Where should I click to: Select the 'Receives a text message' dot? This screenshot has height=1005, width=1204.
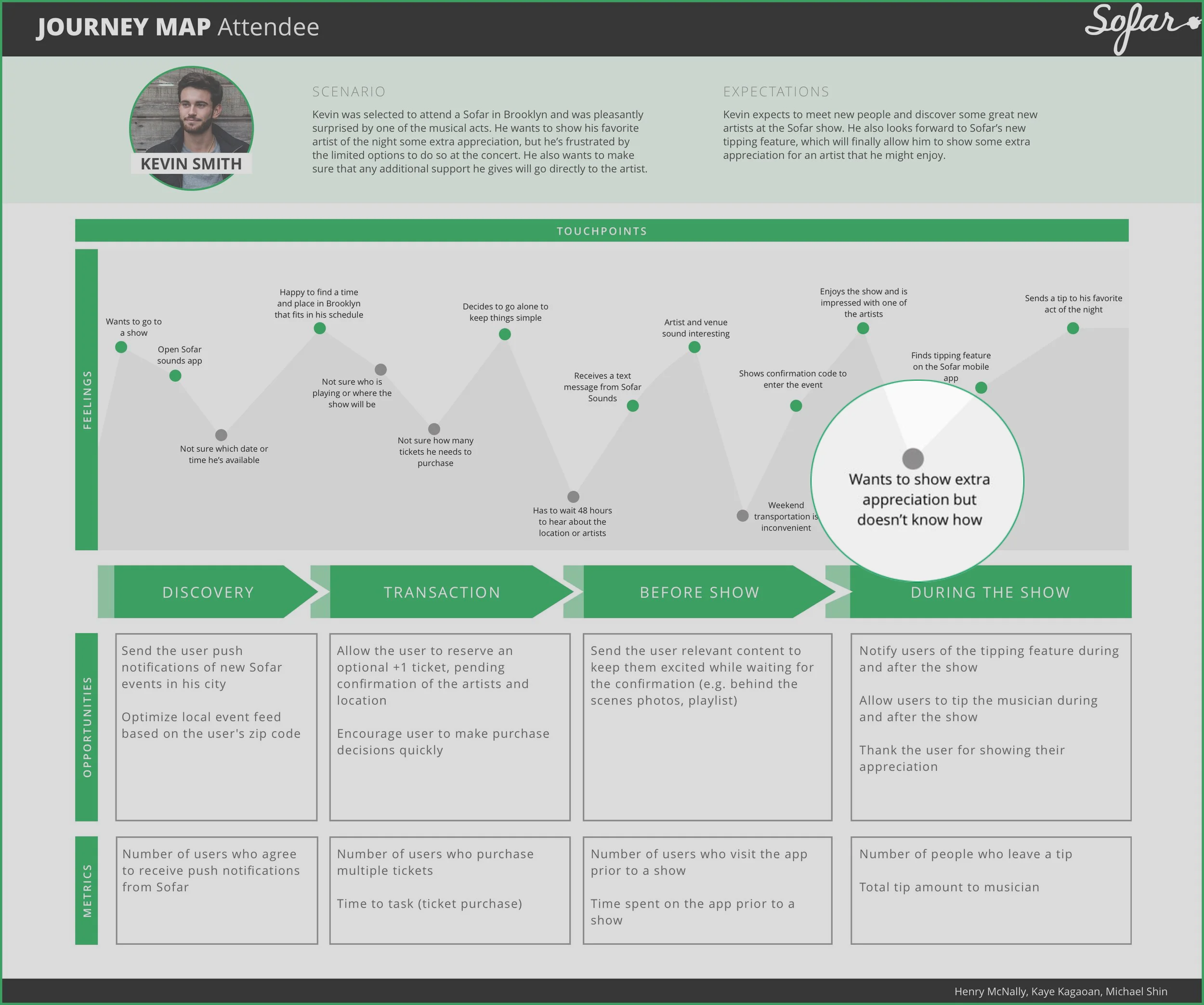coord(633,406)
